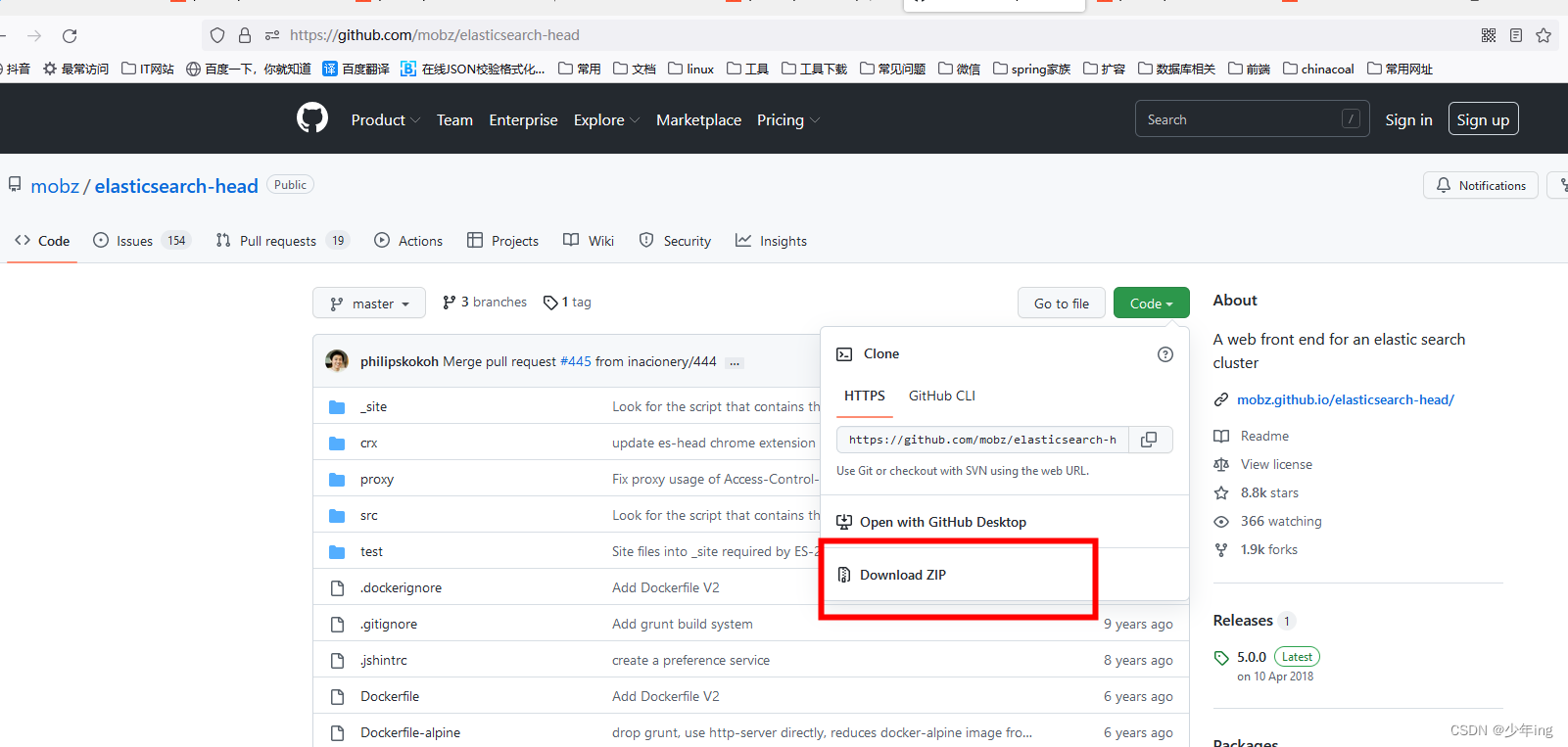The image size is (1568, 747).
Task: Open the spring家族 bookmarks folder
Action: (1031, 69)
